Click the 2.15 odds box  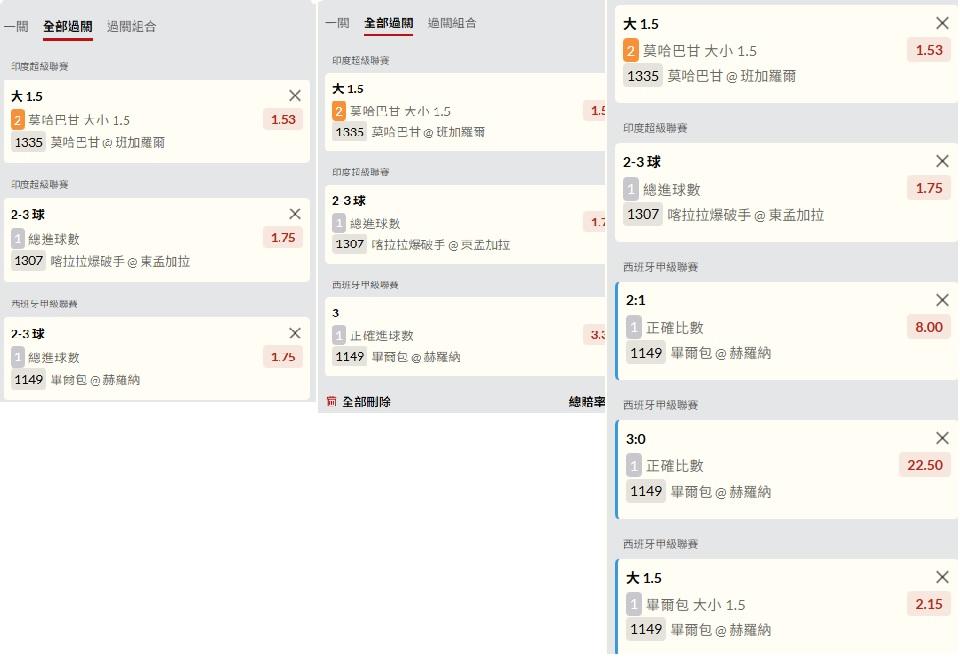click(x=927, y=604)
